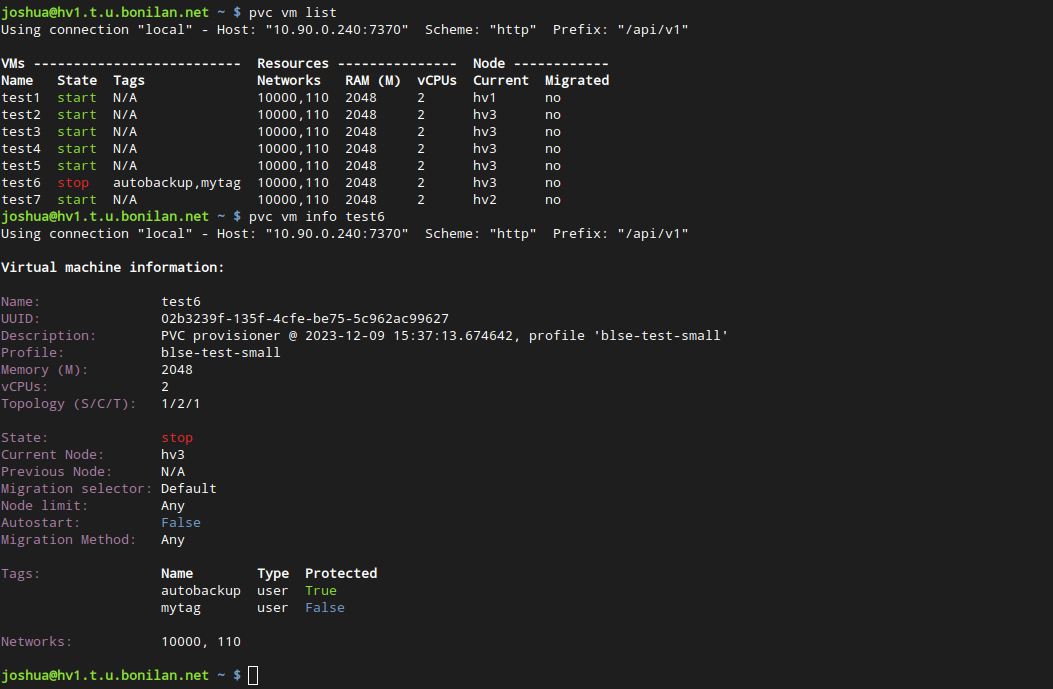
Task: Click the Profile value "blse-test-small"
Action: 220,352
